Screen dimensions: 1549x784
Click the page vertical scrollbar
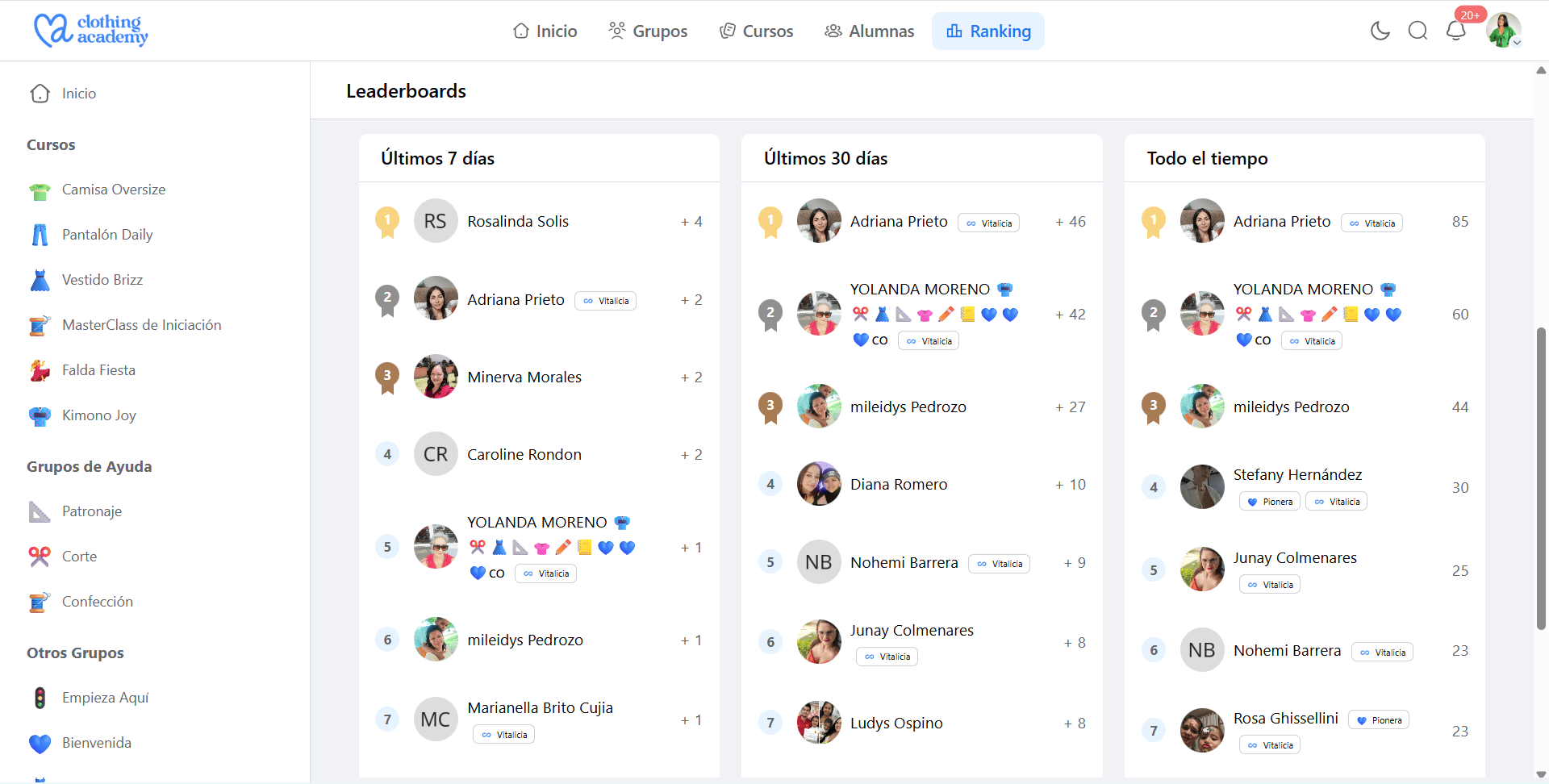1541,477
